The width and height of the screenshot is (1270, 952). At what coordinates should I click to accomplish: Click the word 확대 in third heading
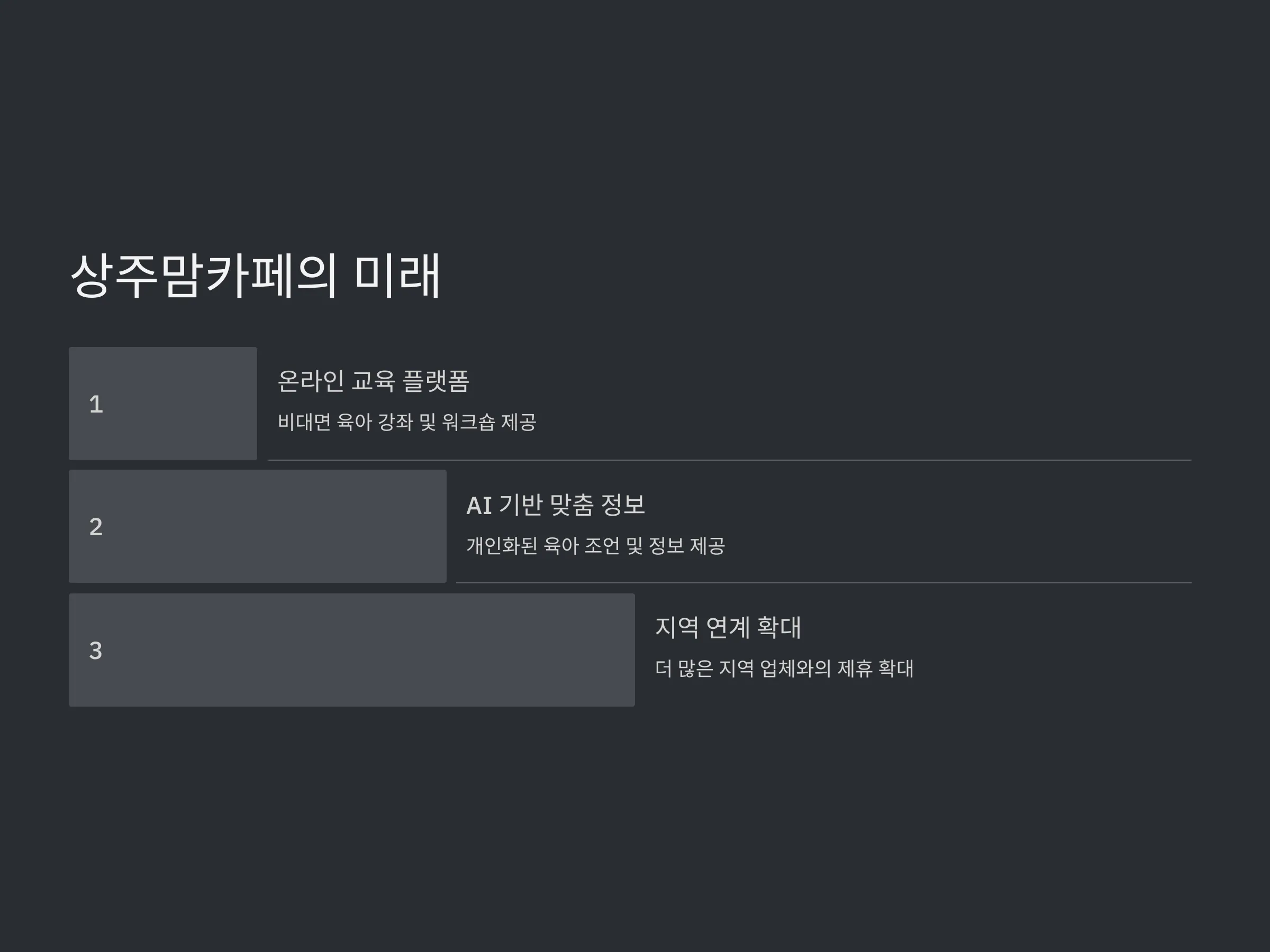point(778,627)
